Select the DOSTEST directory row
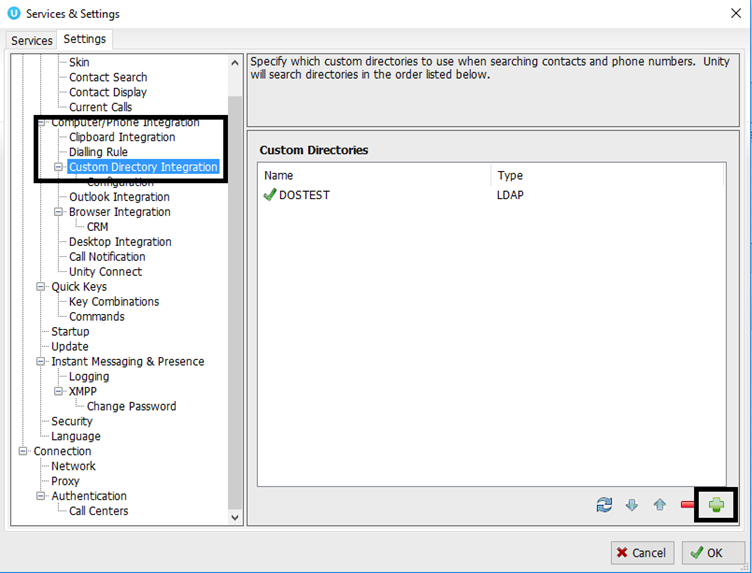 [x=491, y=195]
